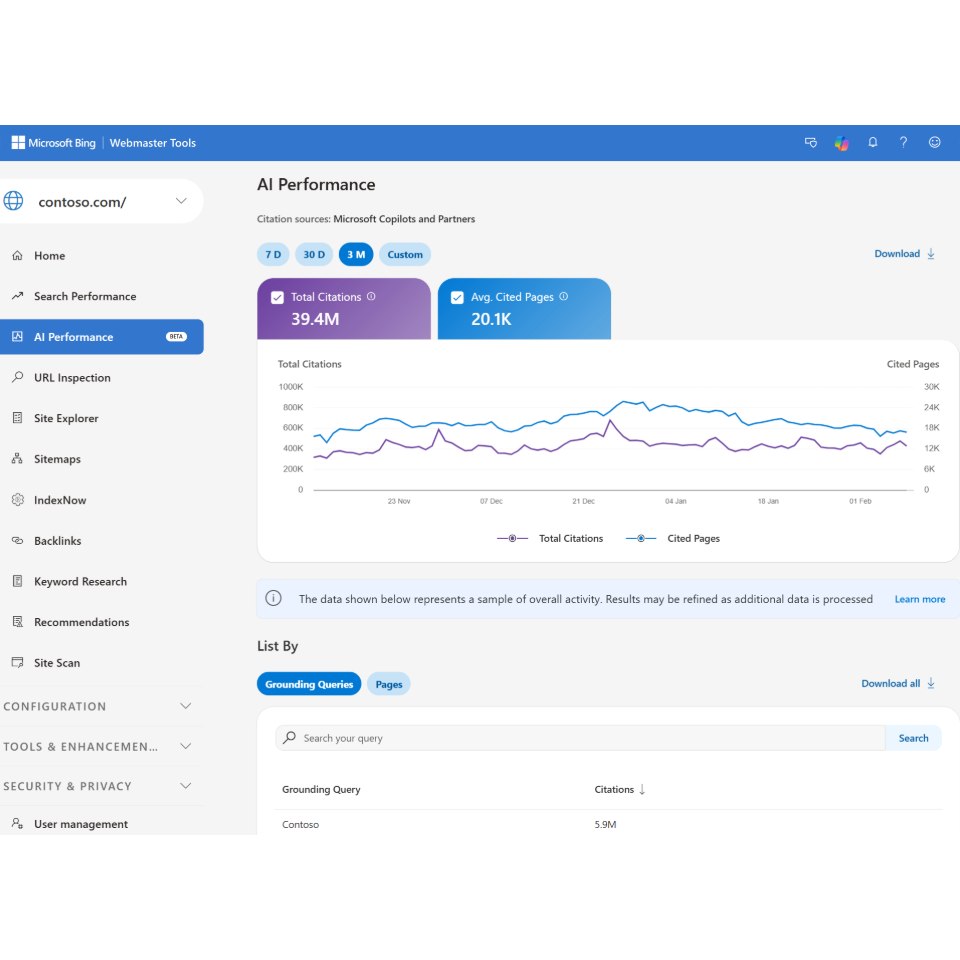Select the Custom time range
960x960 pixels.
[x=405, y=255]
